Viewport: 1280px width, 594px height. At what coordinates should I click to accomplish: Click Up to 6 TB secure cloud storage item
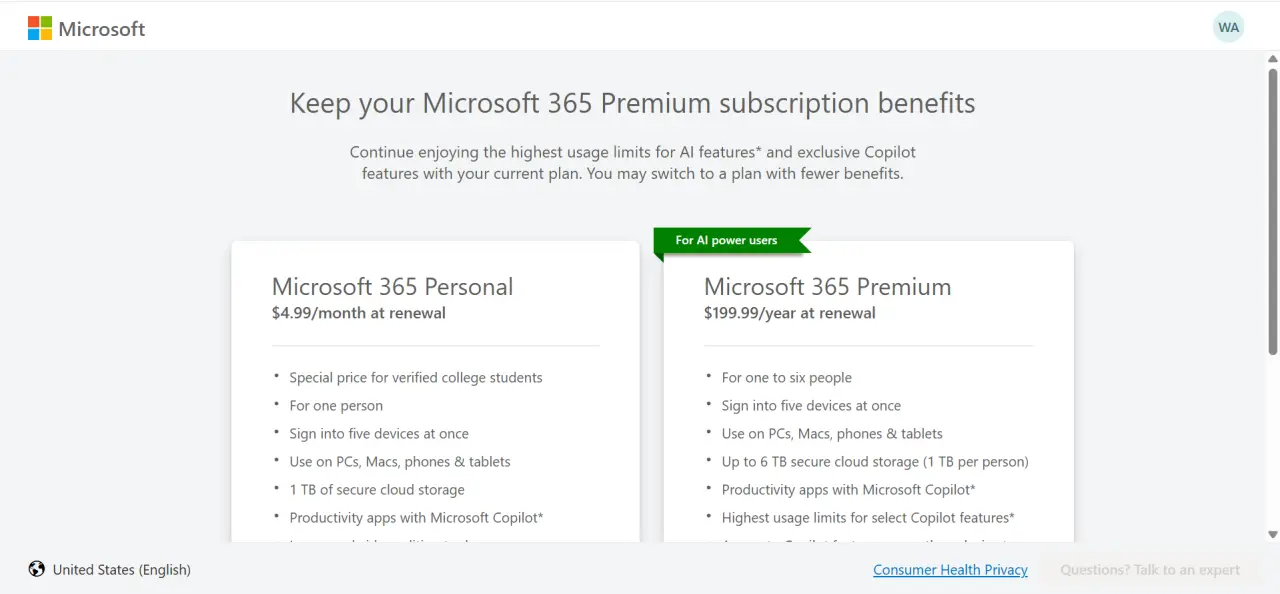tap(875, 461)
